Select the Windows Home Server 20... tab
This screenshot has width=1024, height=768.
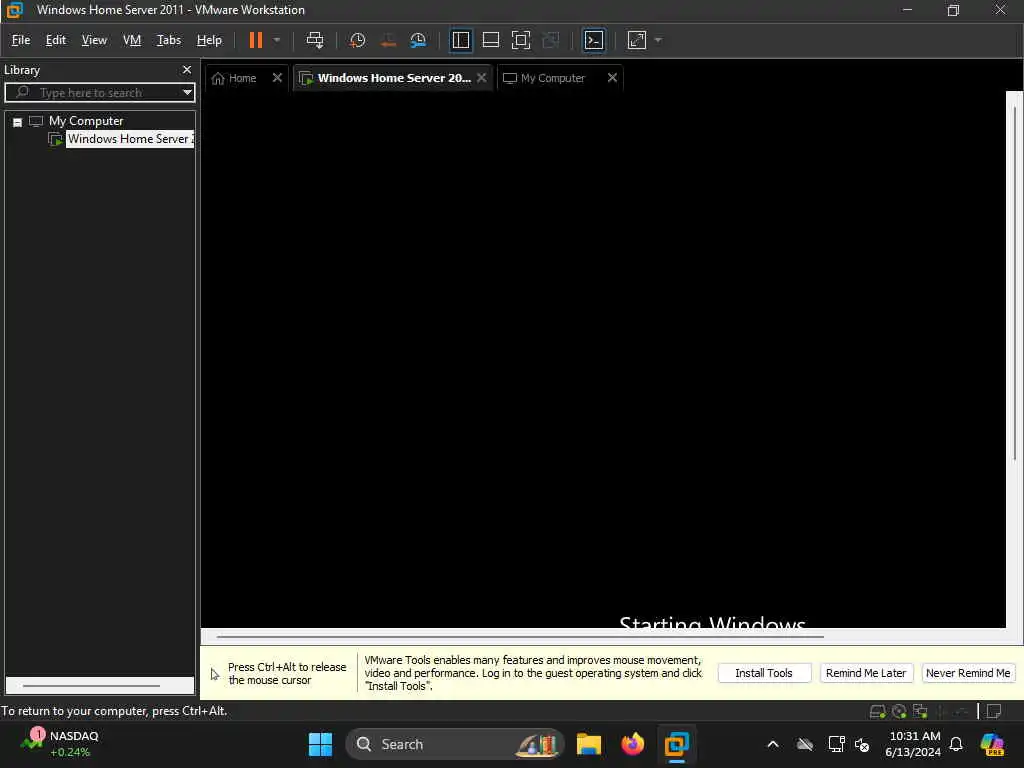[x=394, y=78]
